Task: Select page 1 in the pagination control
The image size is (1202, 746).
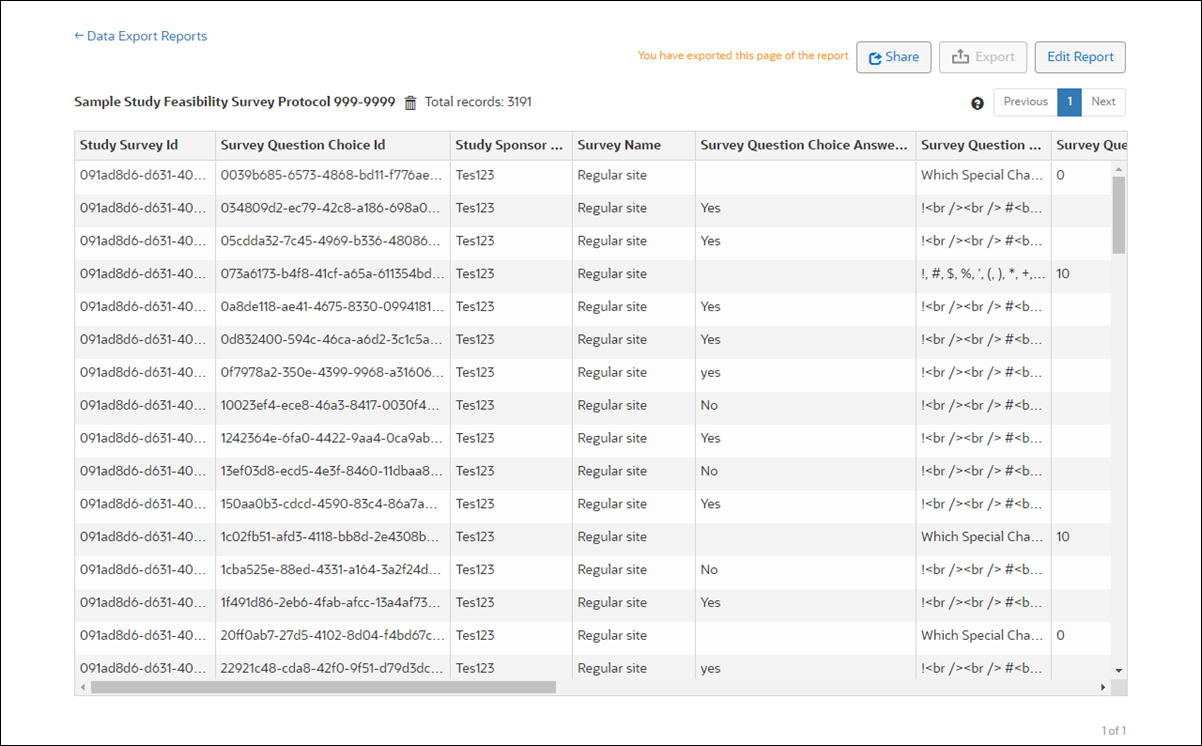Action: pyautogui.click(x=1069, y=102)
